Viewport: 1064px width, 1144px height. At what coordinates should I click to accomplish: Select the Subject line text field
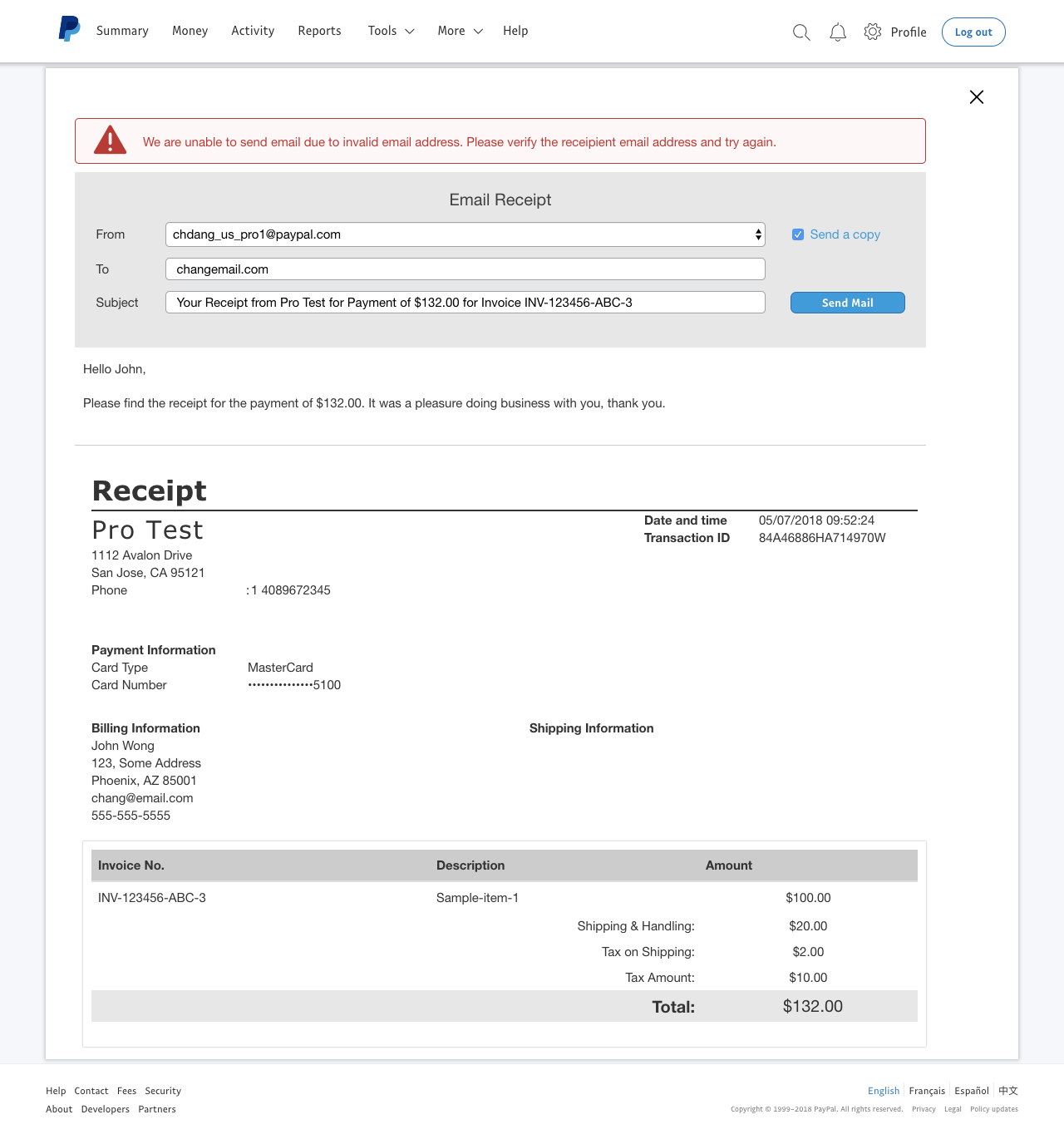tap(465, 303)
